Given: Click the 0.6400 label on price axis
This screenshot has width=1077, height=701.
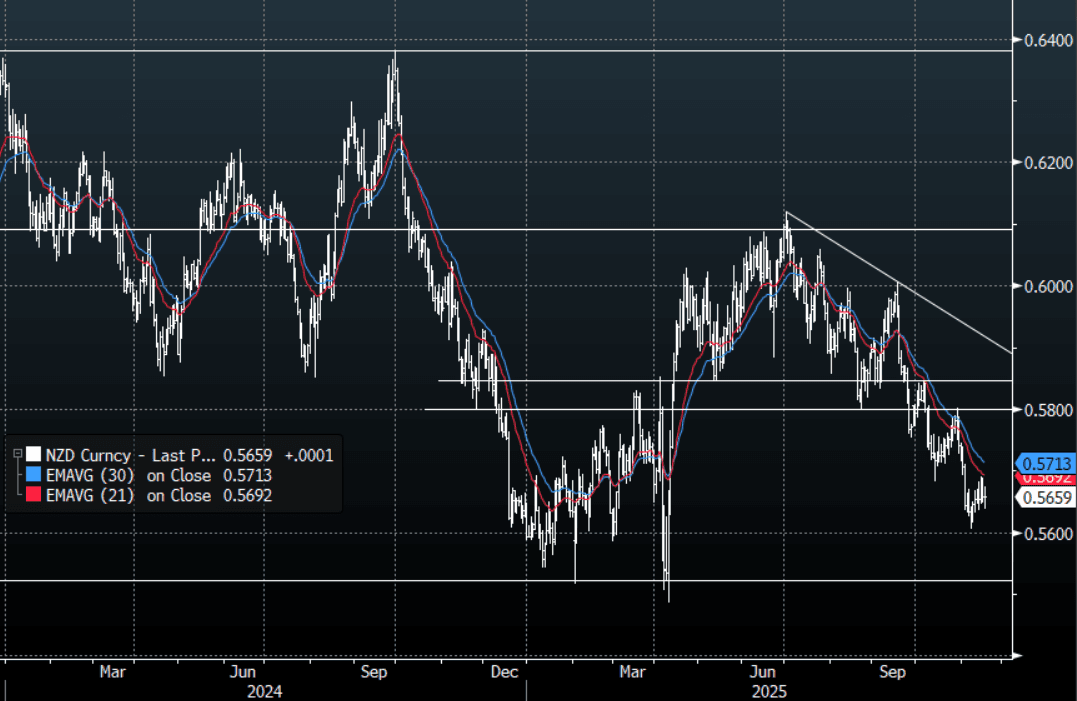Looking at the screenshot, I should 1046,40.
